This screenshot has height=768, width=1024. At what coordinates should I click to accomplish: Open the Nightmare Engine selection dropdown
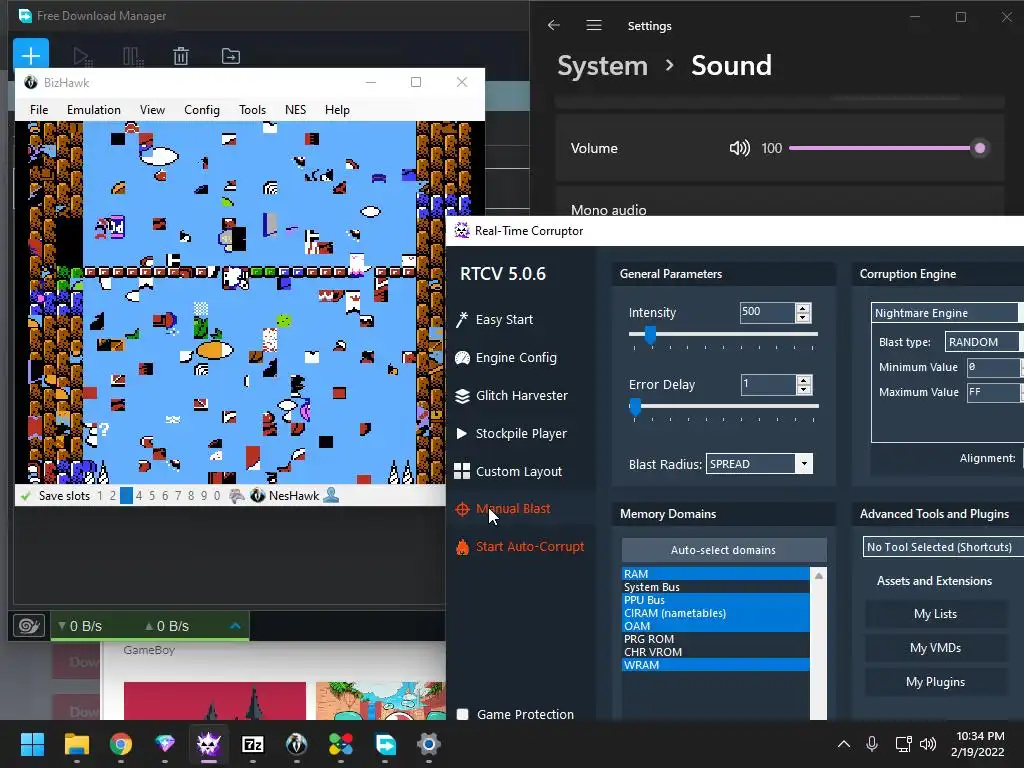pyautogui.click(x=947, y=313)
